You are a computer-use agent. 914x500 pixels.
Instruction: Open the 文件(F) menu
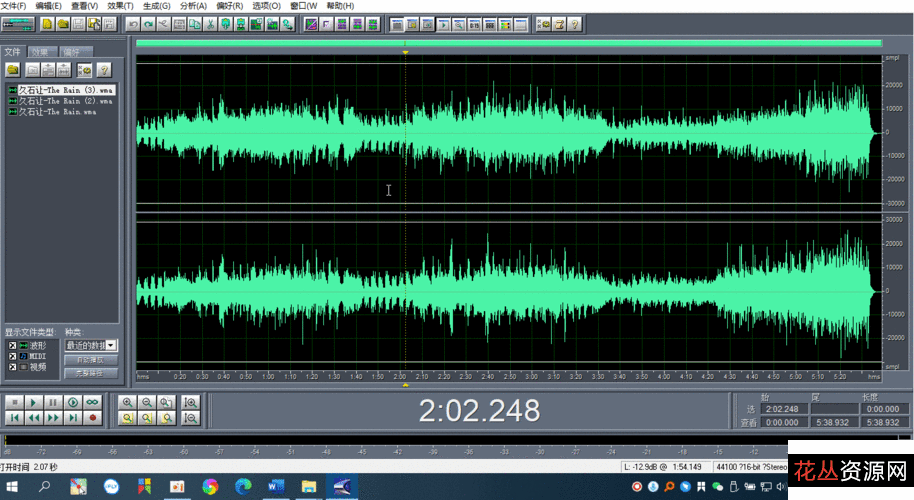click(x=14, y=6)
